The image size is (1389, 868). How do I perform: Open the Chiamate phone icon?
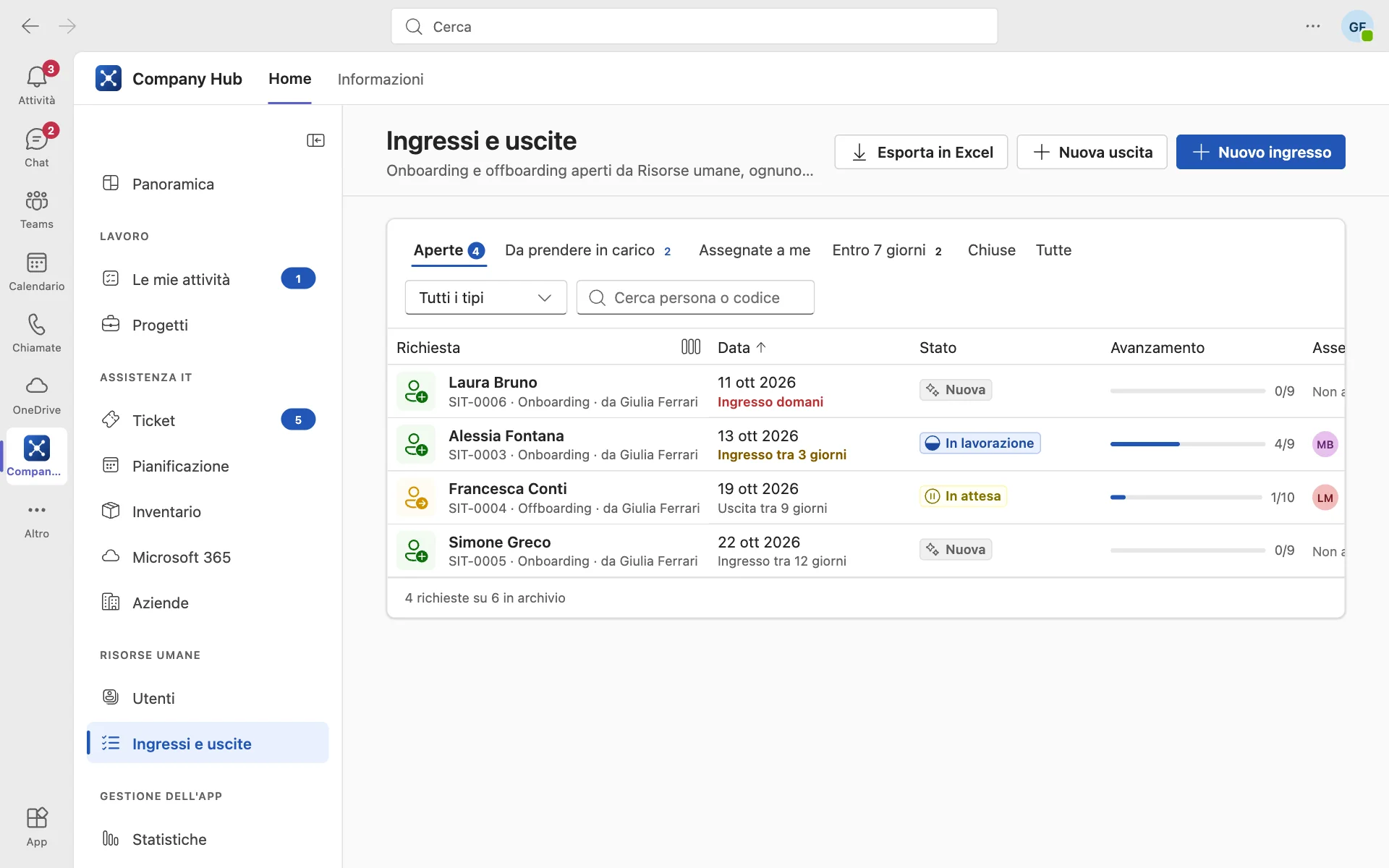click(37, 332)
